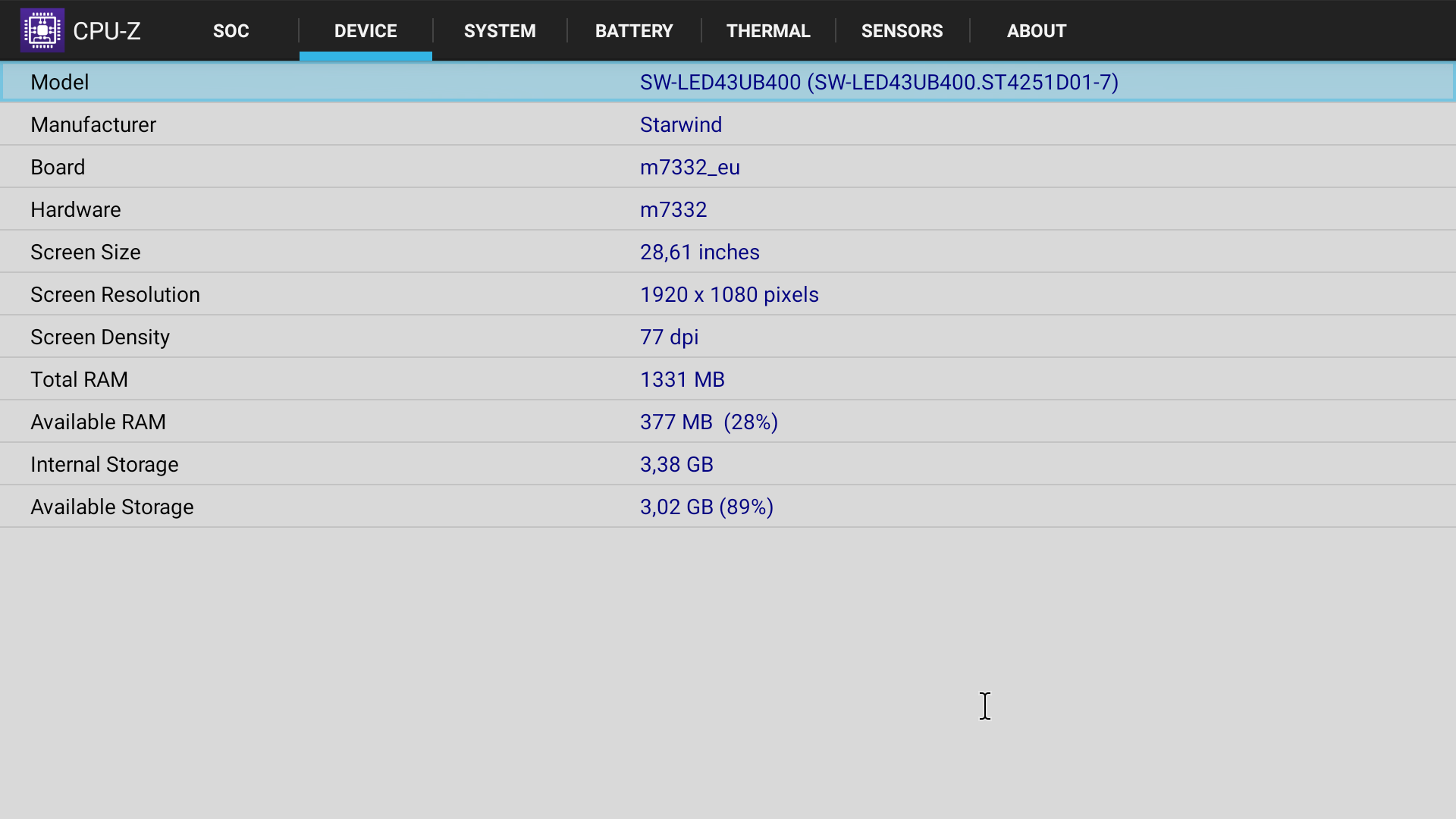Click the 3,38 GB value
This screenshot has height=819, width=1456.
[677, 464]
